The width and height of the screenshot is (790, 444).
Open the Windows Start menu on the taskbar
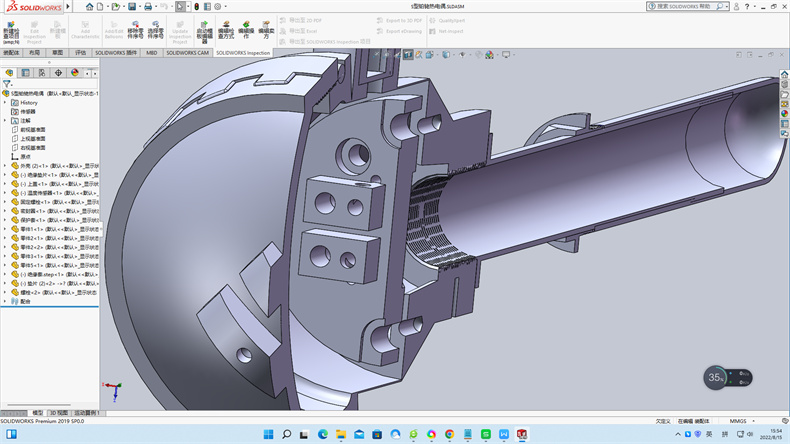point(266,434)
